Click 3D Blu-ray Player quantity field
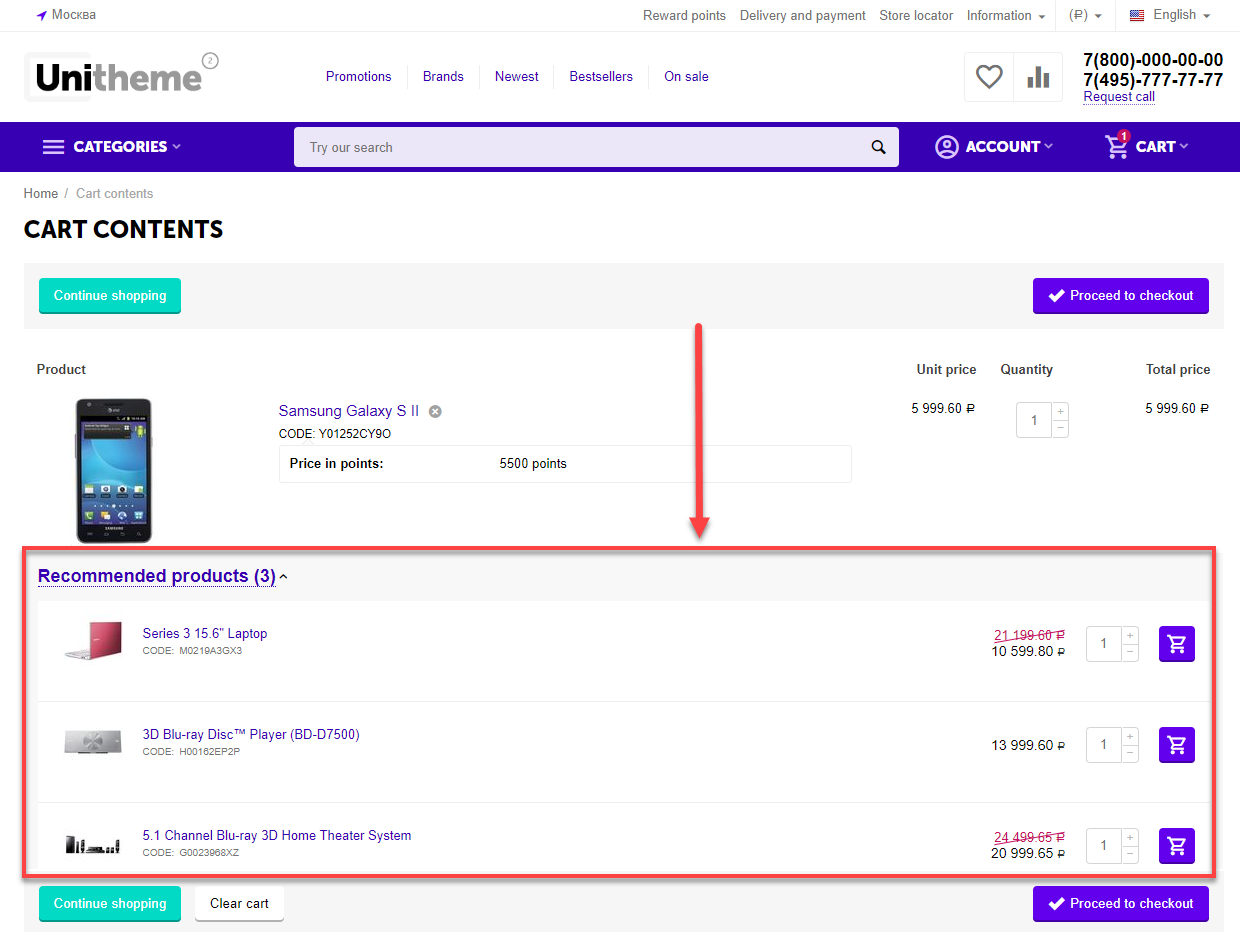This screenshot has width=1240, height=932. click(1104, 745)
